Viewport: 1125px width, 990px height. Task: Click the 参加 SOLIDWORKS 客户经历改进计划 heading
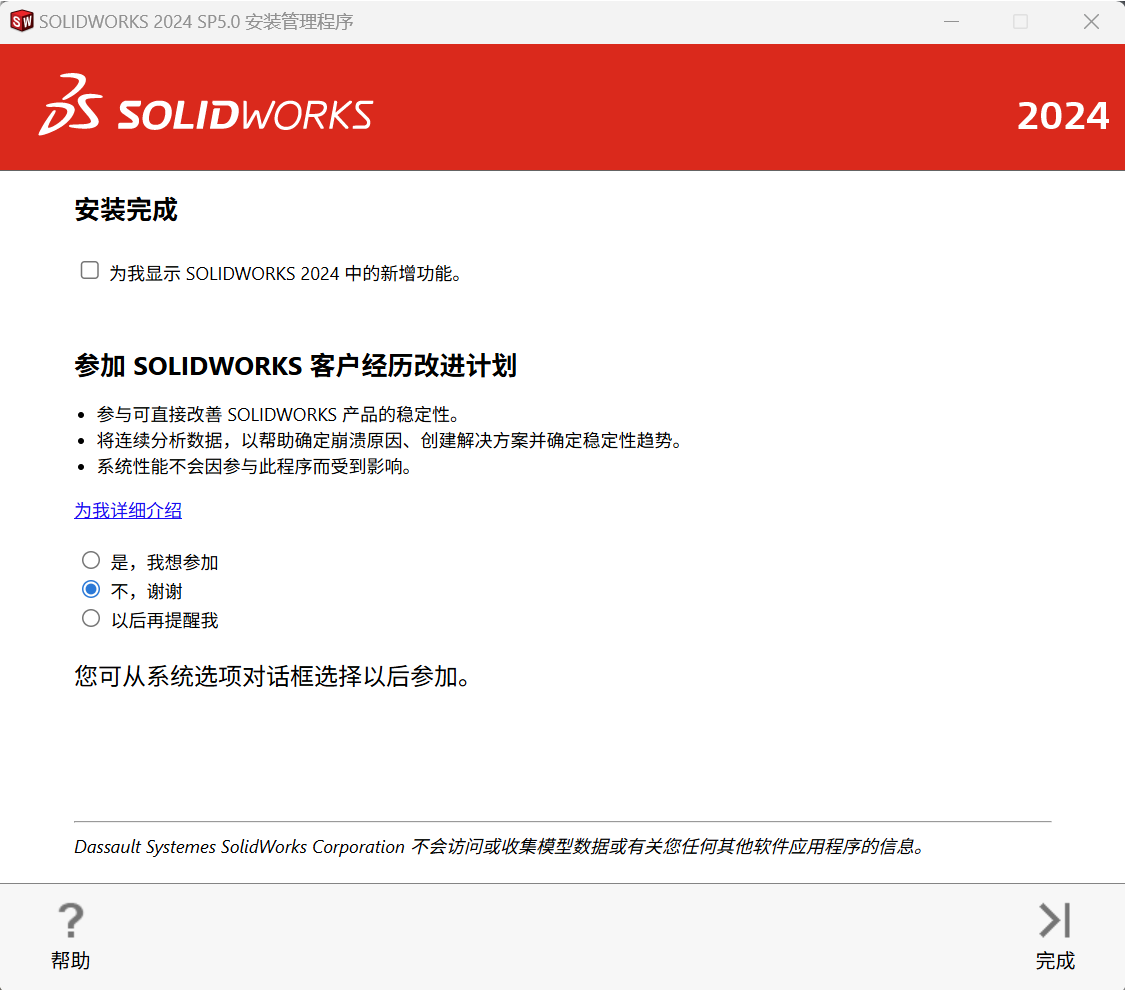[296, 366]
